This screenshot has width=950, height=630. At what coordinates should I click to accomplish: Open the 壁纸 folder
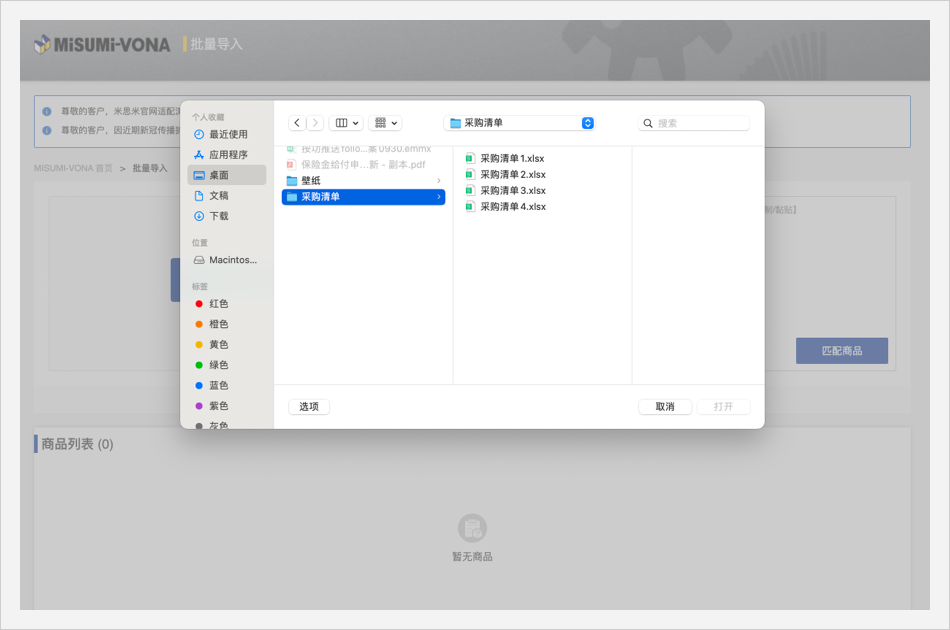[311, 181]
